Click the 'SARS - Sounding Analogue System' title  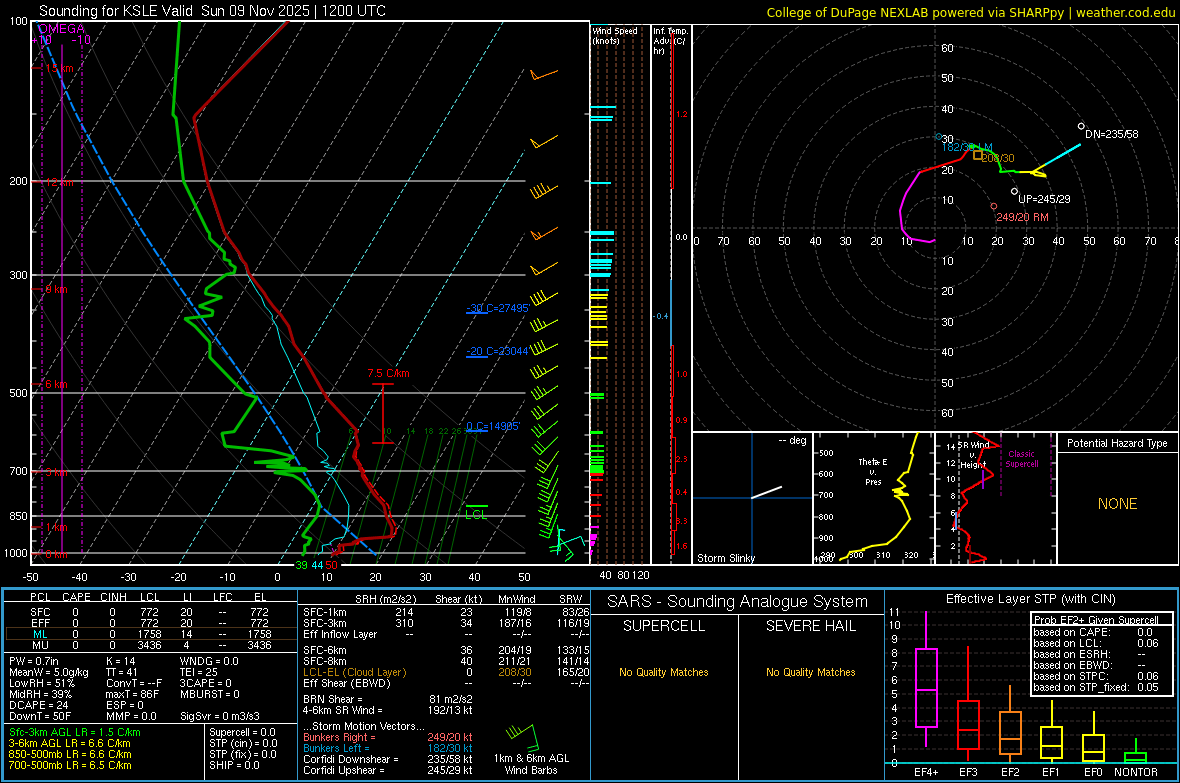(738, 602)
